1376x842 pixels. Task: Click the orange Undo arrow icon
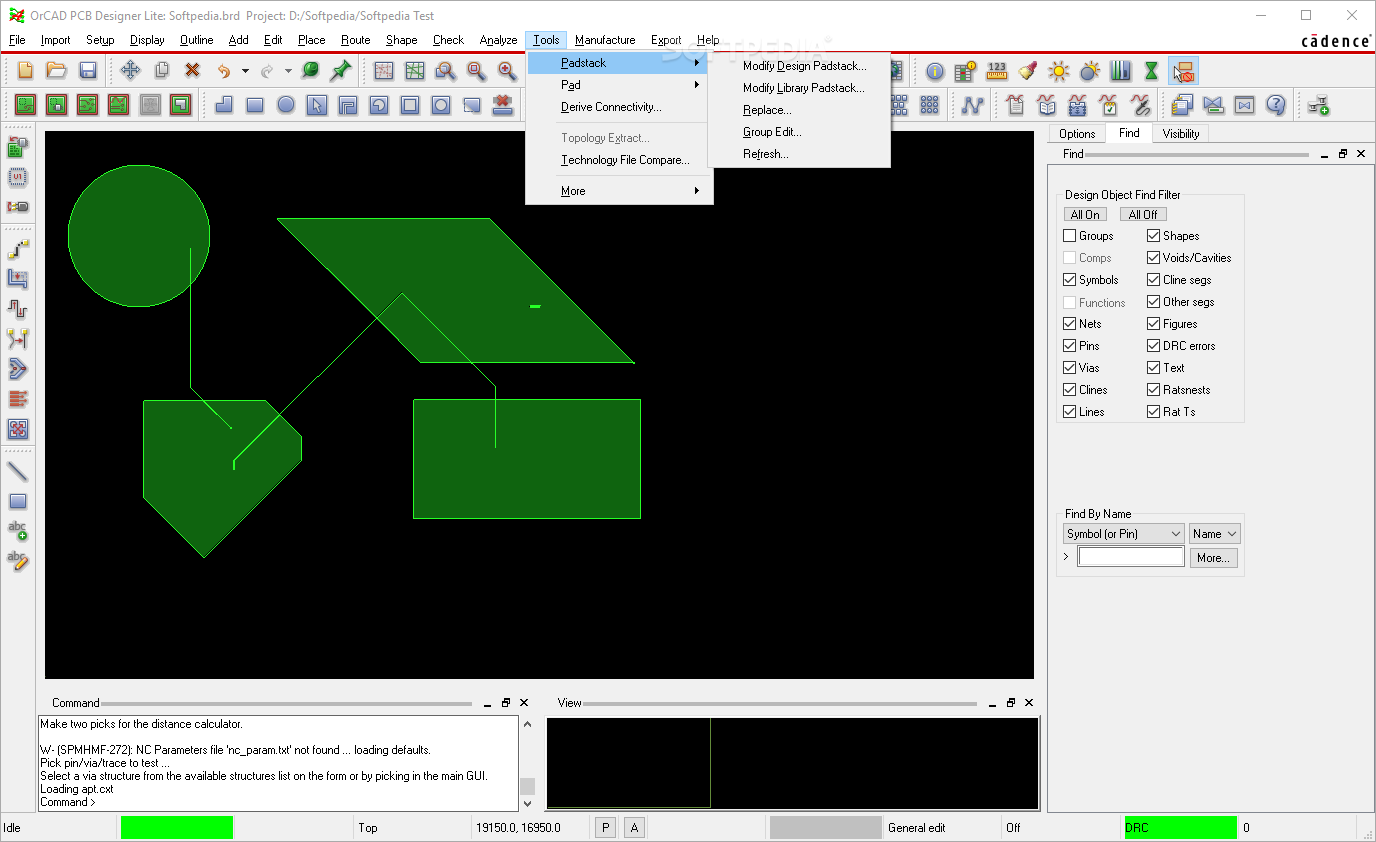[224, 70]
